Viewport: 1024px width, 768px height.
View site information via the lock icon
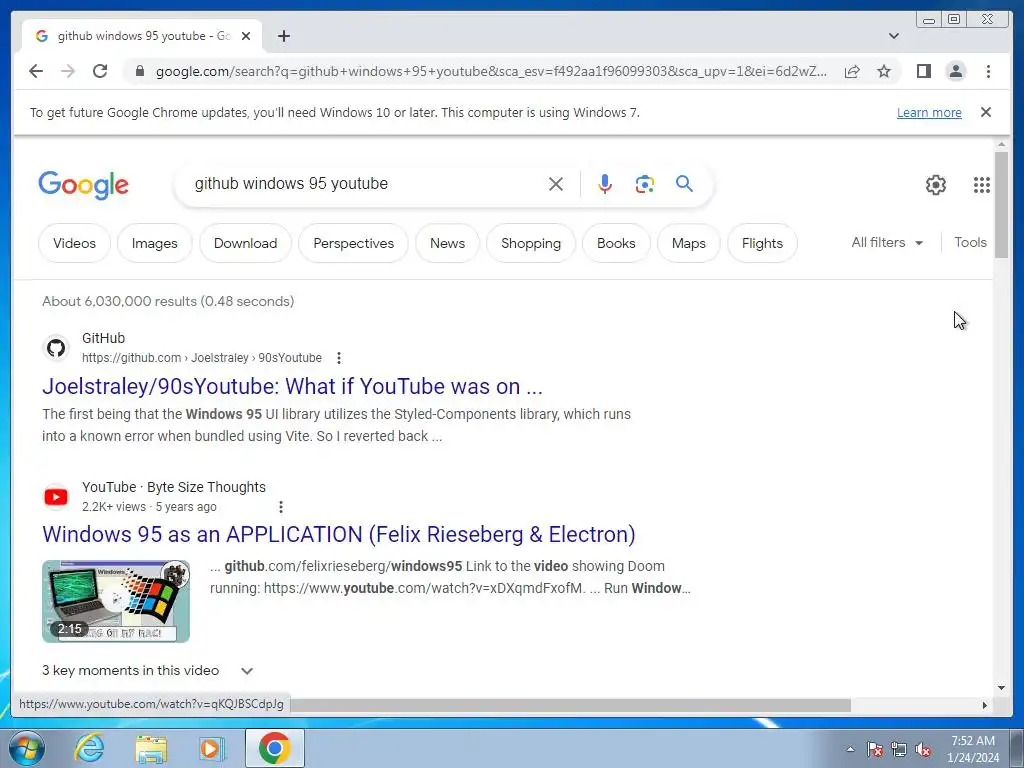tap(139, 71)
